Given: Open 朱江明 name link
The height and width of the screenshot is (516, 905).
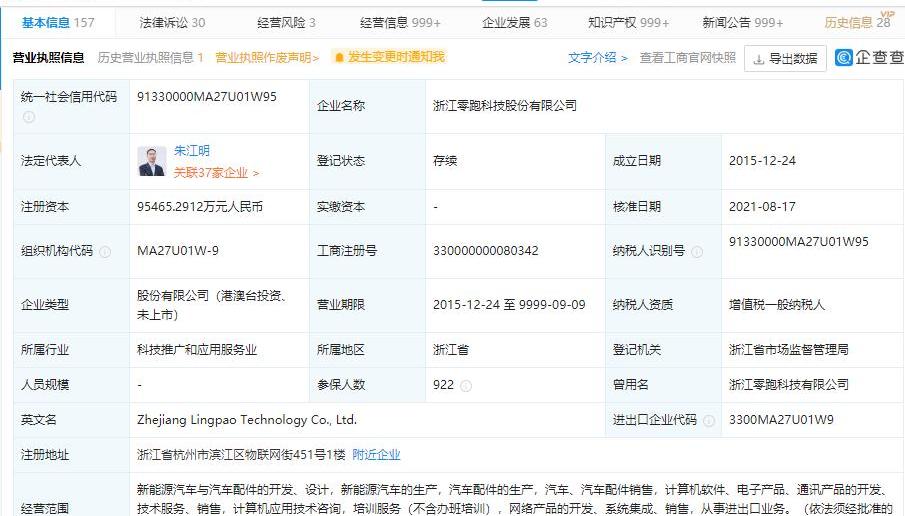Looking at the screenshot, I should coord(192,151).
